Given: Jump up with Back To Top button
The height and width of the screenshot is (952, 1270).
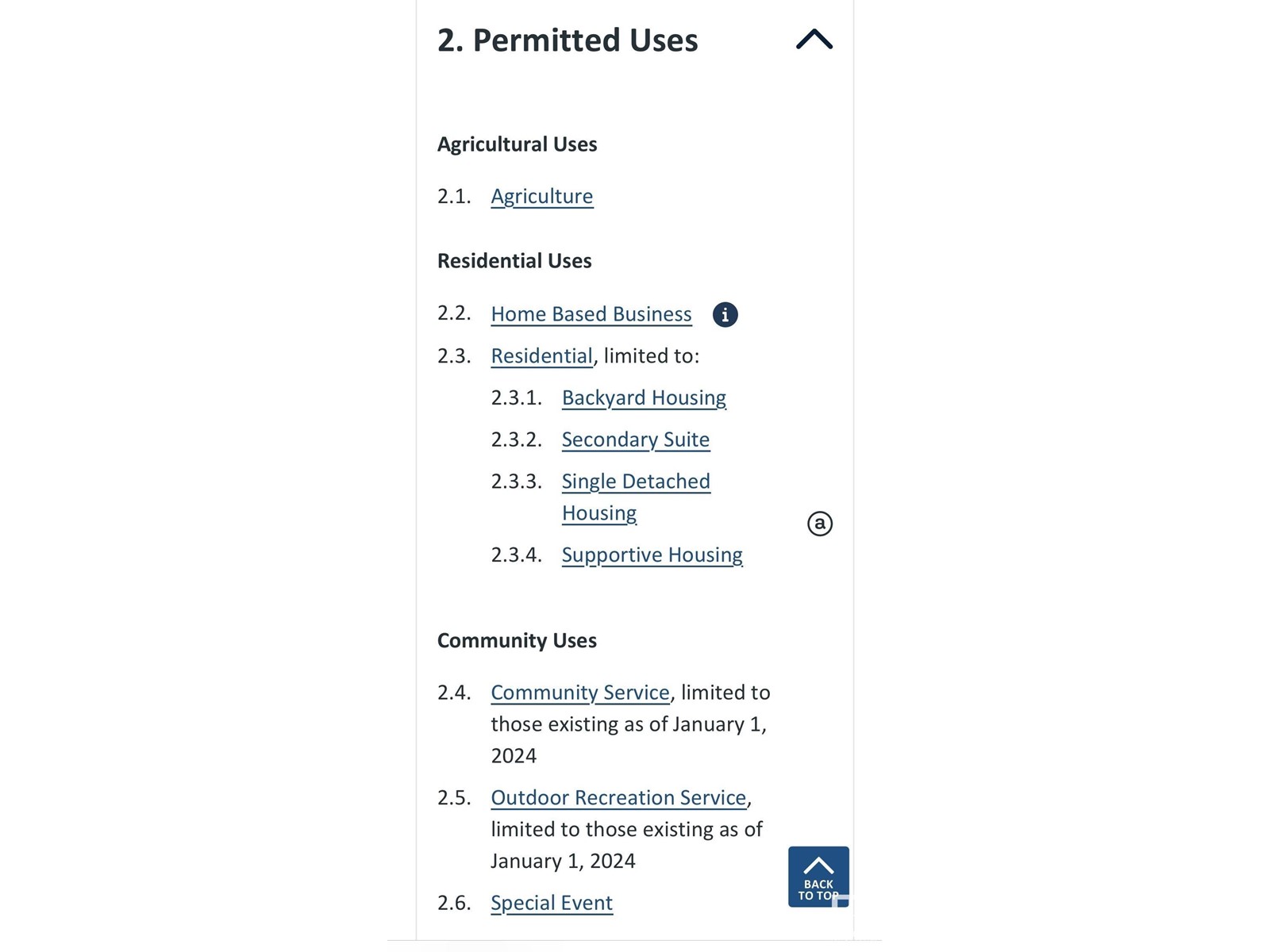Looking at the screenshot, I should (818, 877).
